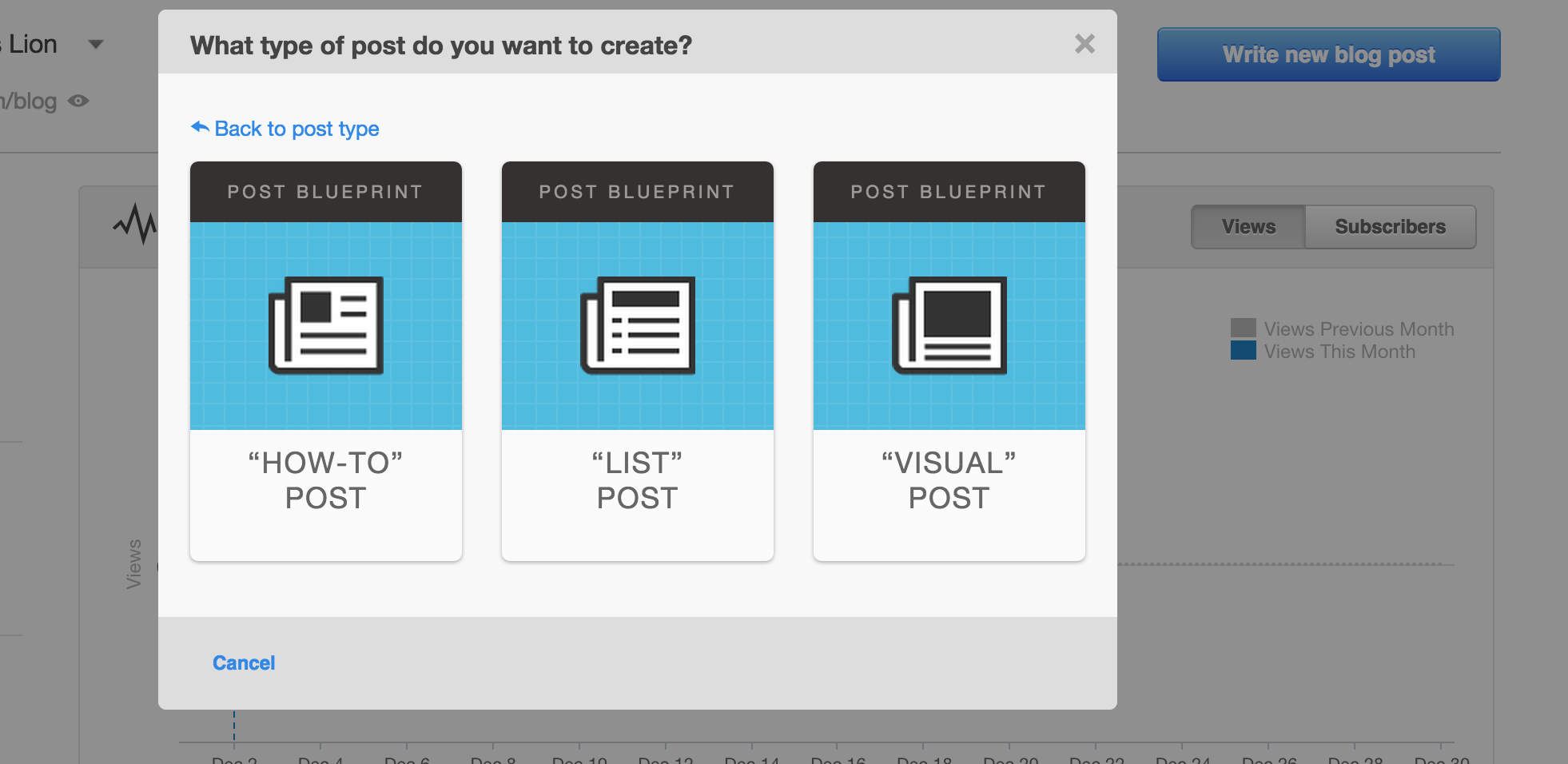The width and height of the screenshot is (1568, 764).
Task: Click the eye icon next to blog URL
Action: [x=78, y=101]
